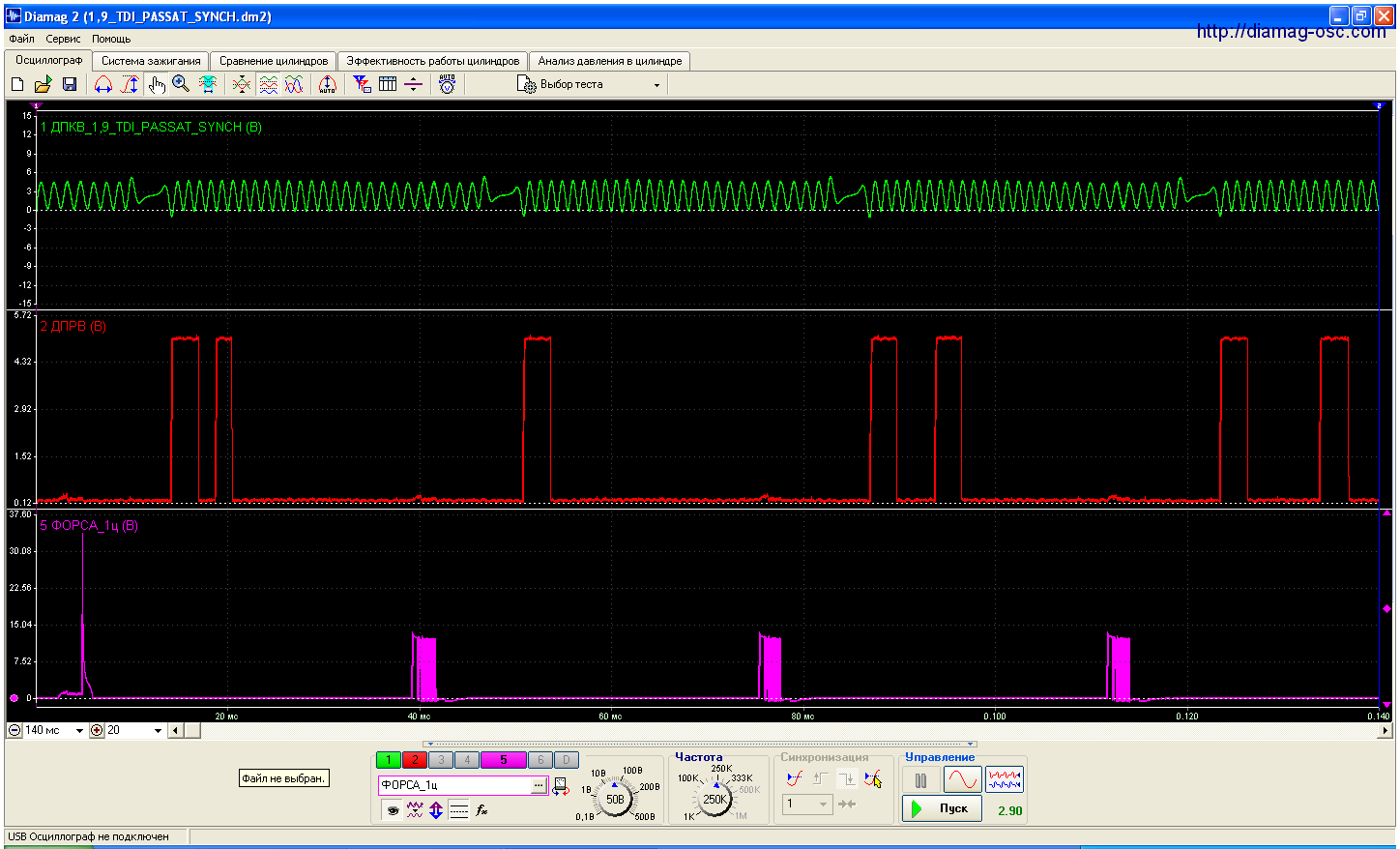
Task: Select falling edge sync icon
Action: 847,778
